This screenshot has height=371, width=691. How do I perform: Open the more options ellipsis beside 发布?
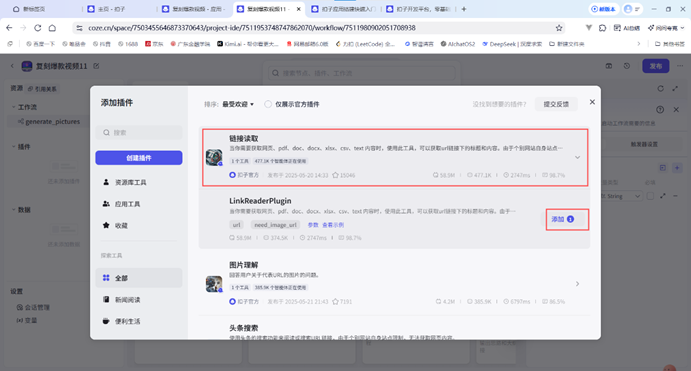coord(680,66)
